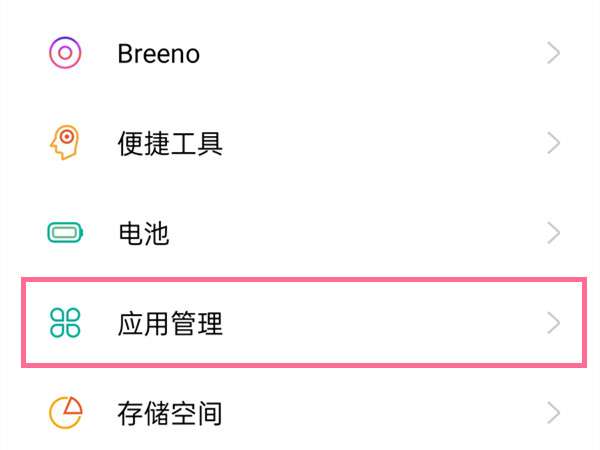600x450 pixels.
Task: Open 便捷工具 via its right arrow
Action: pyautogui.click(x=553, y=143)
